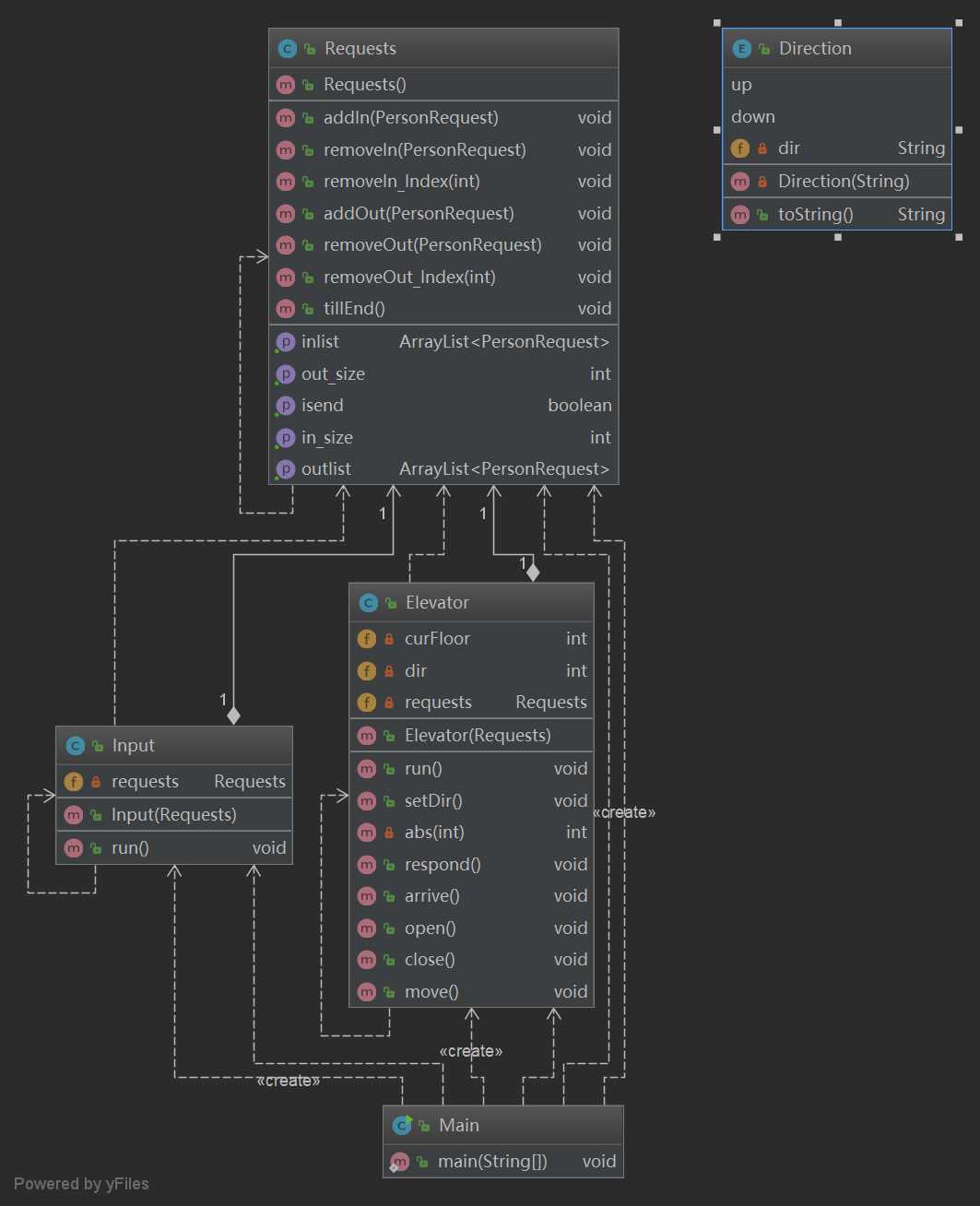Select the Input(Requests) constructor
This screenshot has height=1206, width=980.
(x=173, y=815)
